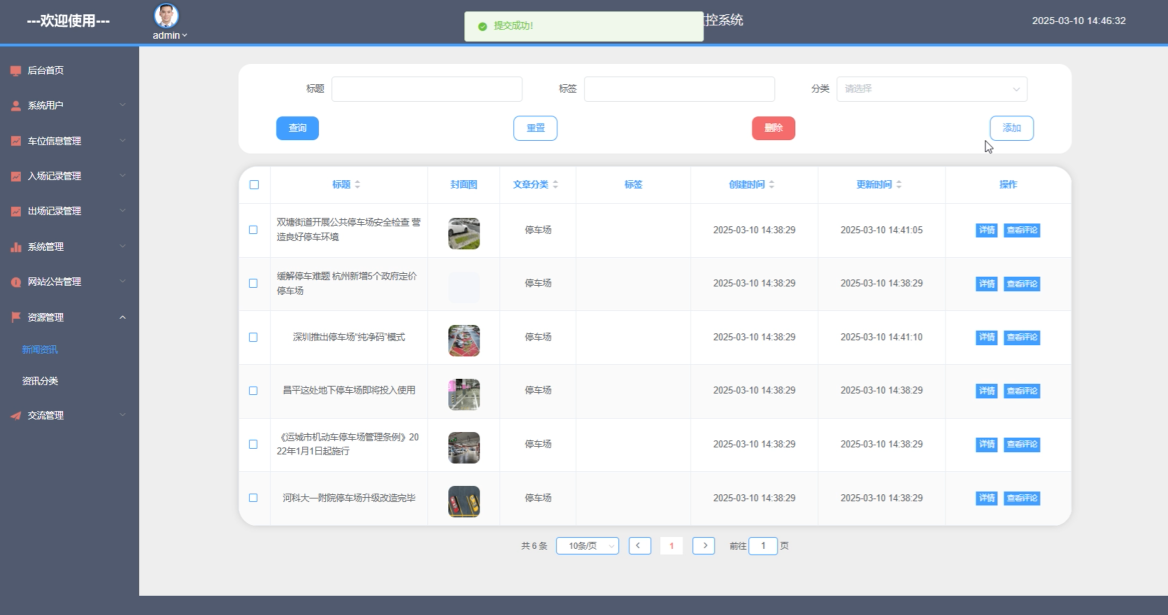1168x615 pixels.
Task: Click 详情 for the 河科大一附院 row
Action: [986, 498]
